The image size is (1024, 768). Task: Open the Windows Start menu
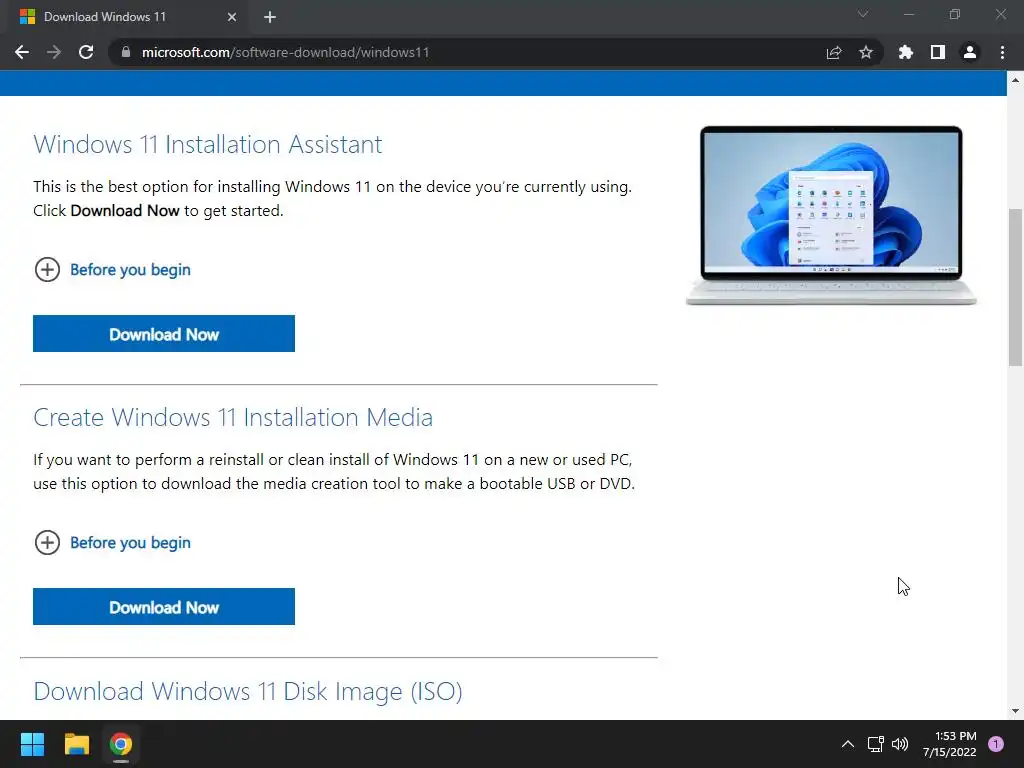point(32,744)
